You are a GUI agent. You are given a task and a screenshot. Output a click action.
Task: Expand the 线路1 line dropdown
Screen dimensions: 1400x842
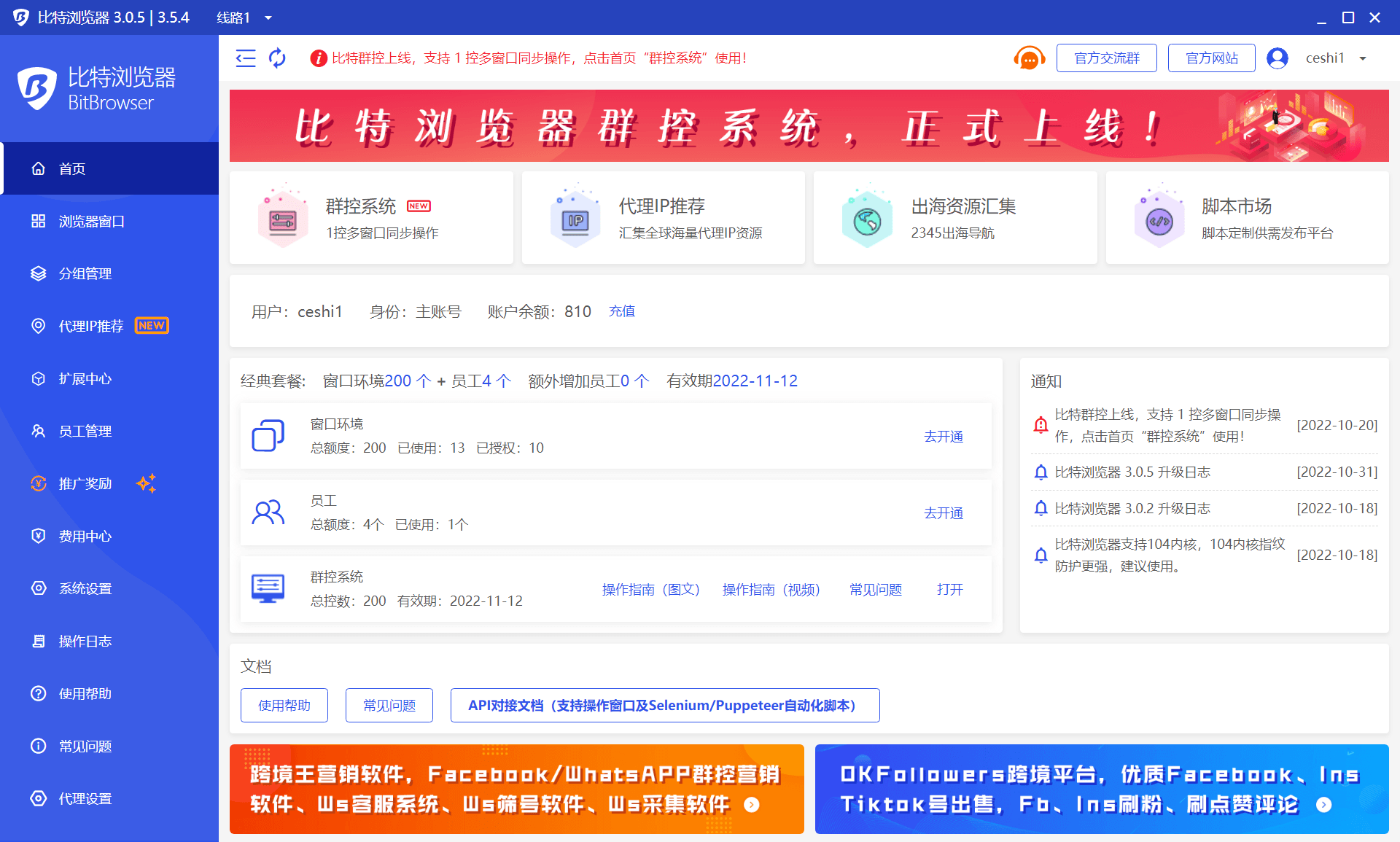[x=268, y=17]
